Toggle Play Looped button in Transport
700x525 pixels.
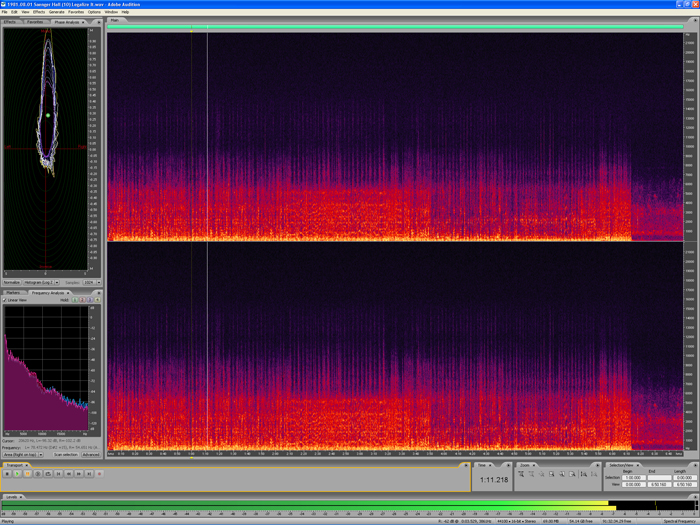(x=48, y=474)
